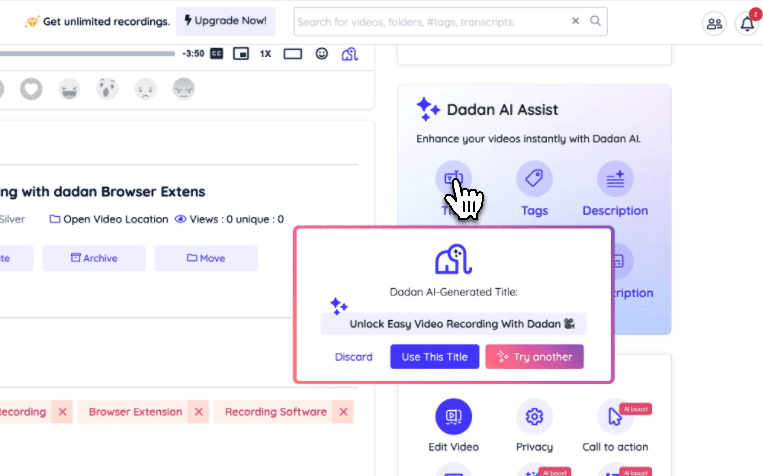Click remaining time -3:50 display
The width and height of the screenshot is (763, 476).
pos(193,54)
